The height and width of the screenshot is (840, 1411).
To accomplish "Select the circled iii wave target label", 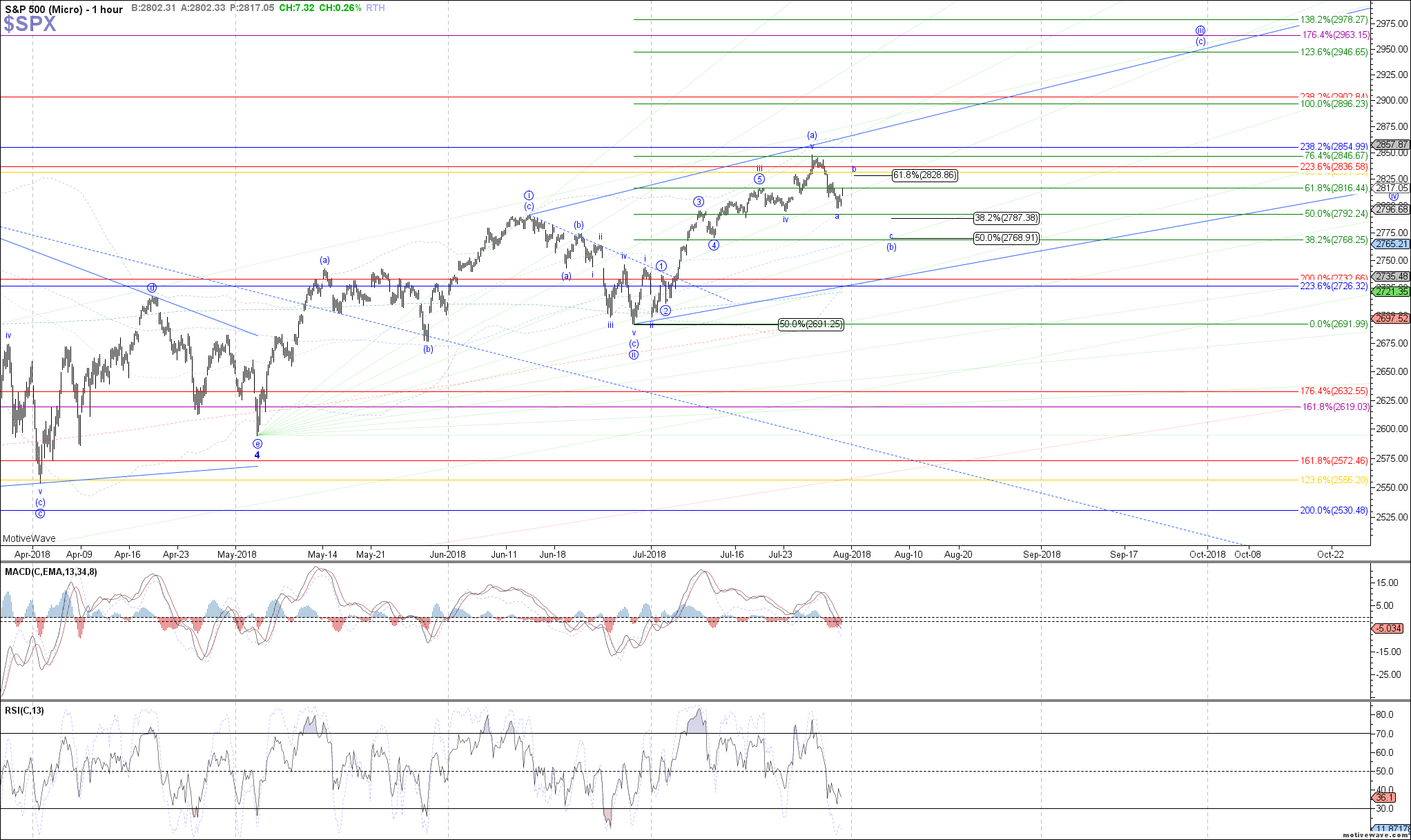I will pos(1200,30).
